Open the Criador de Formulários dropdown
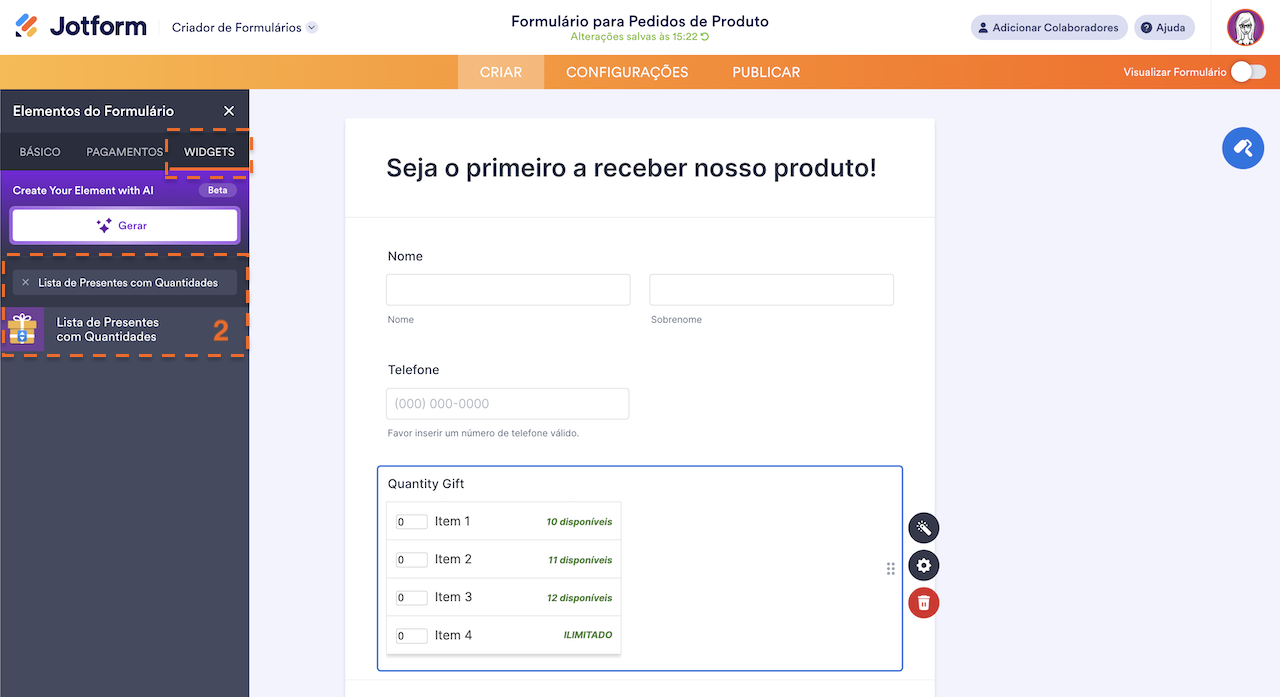This screenshot has width=1280, height=697. click(243, 29)
